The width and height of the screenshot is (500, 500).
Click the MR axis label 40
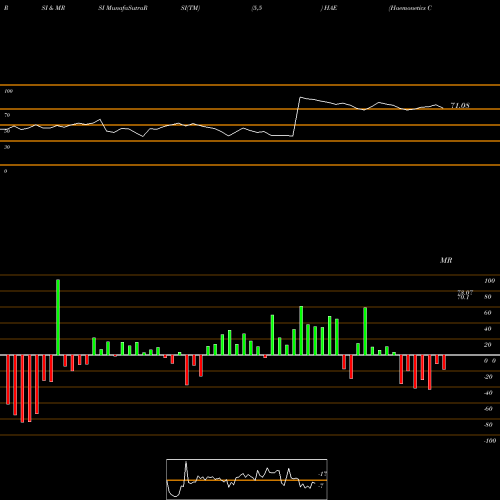488,329
